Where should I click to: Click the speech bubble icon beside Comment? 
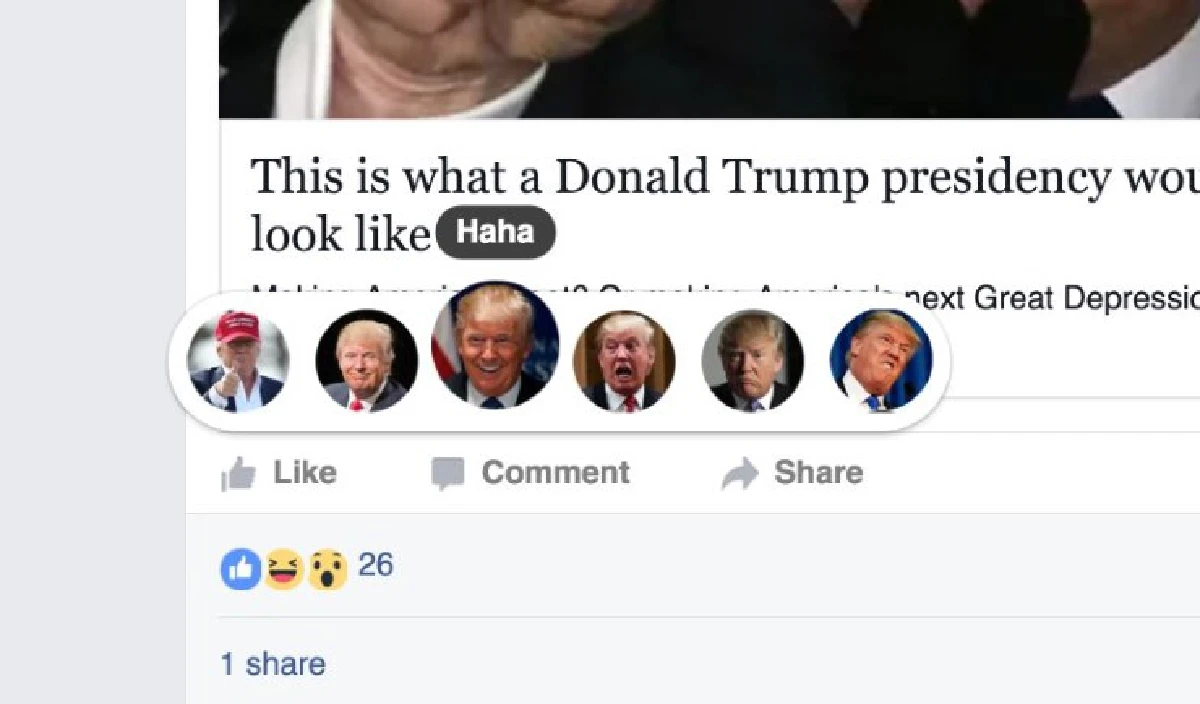pyautogui.click(x=448, y=473)
